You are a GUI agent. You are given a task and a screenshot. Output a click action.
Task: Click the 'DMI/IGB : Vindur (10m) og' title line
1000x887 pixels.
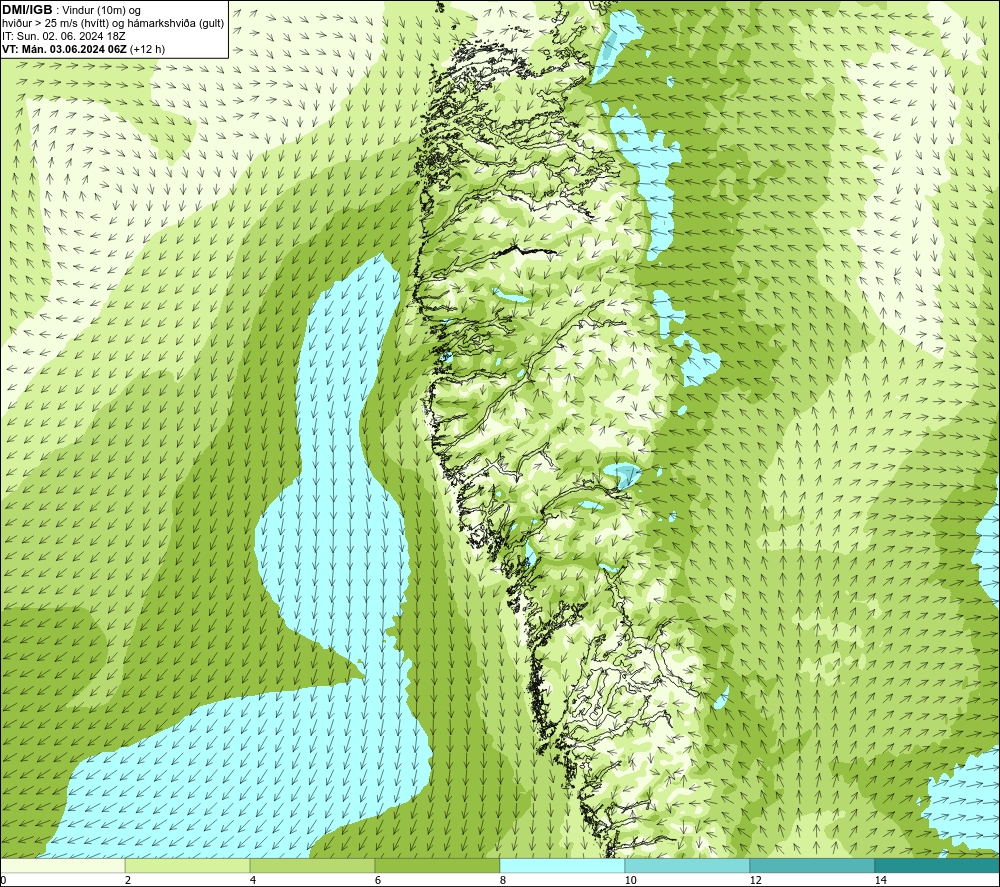pyautogui.click(x=72, y=10)
